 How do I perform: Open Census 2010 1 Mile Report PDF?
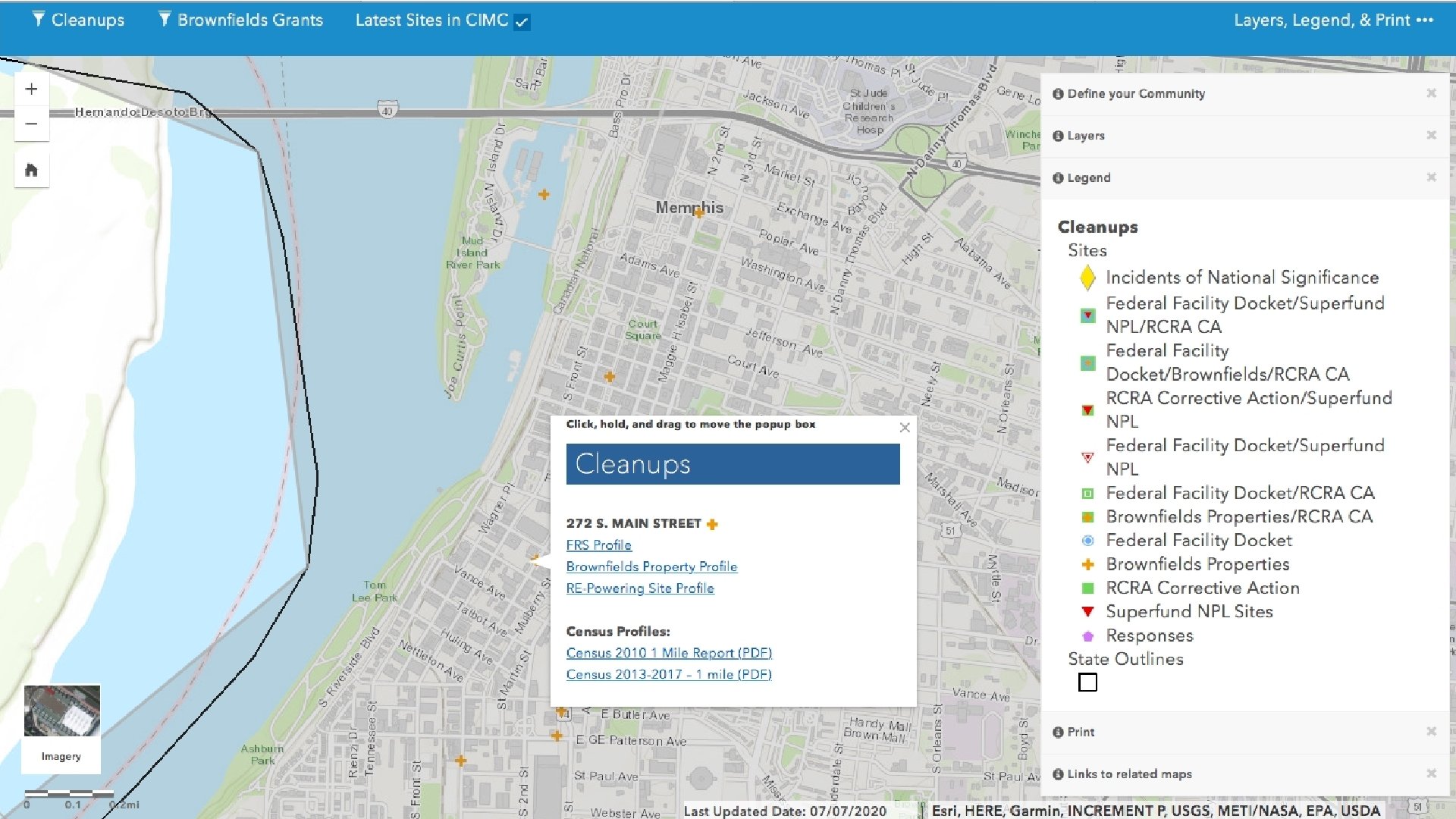click(668, 653)
